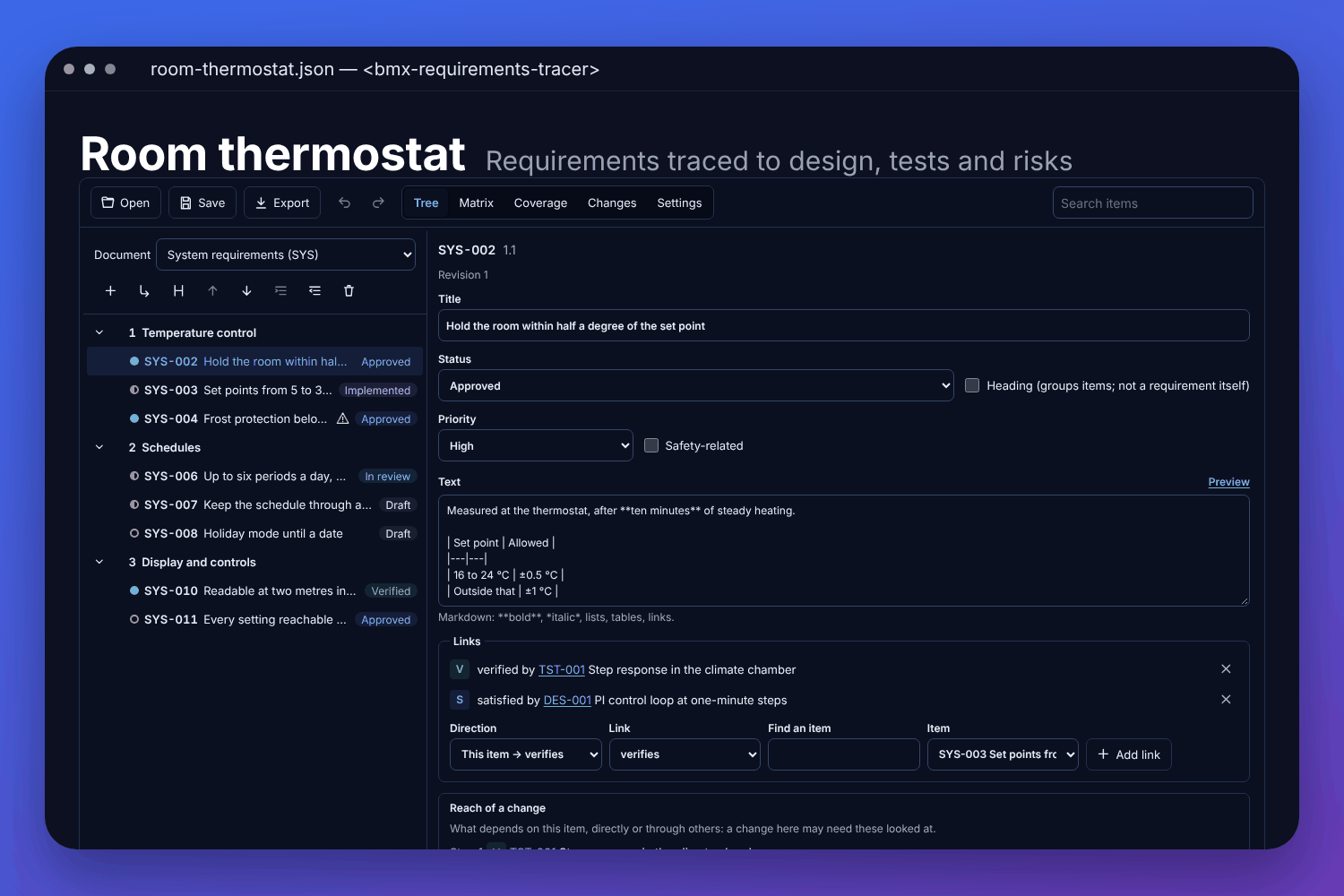This screenshot has height=896, width=1344.
Task: Open the Changes tab
Action: click(612, 202)
